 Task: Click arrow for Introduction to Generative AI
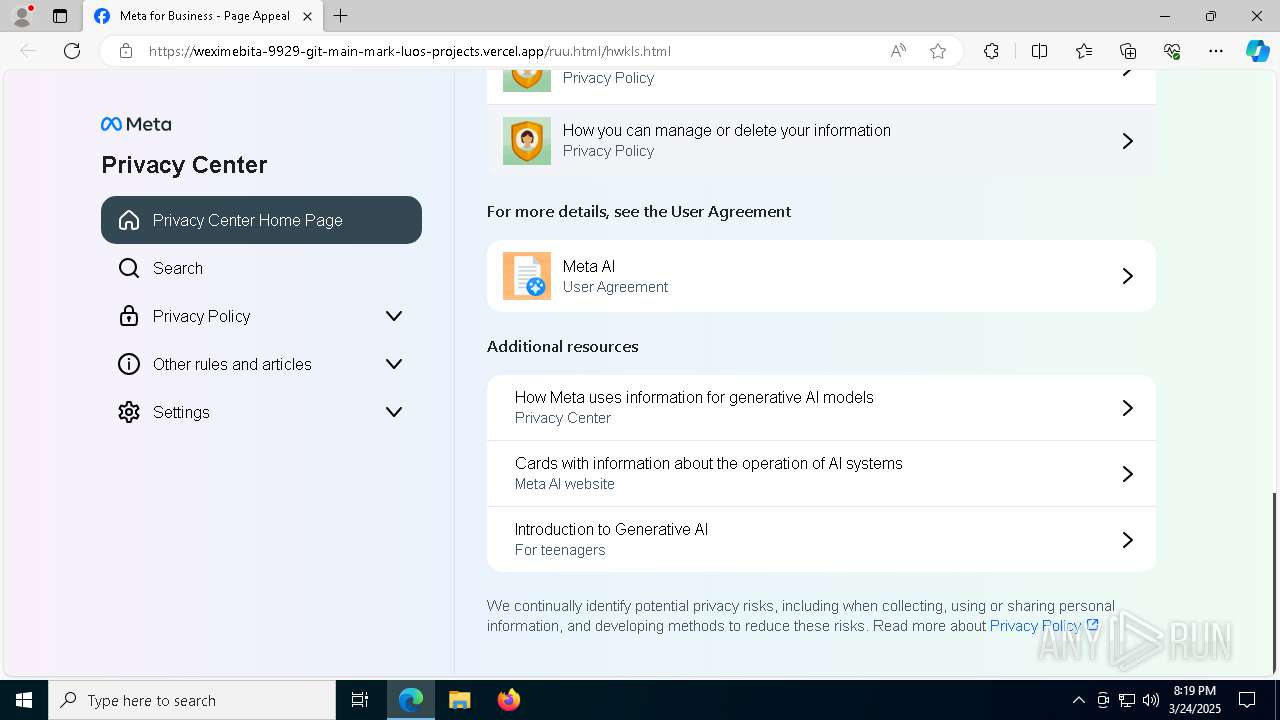point(1127,540)
